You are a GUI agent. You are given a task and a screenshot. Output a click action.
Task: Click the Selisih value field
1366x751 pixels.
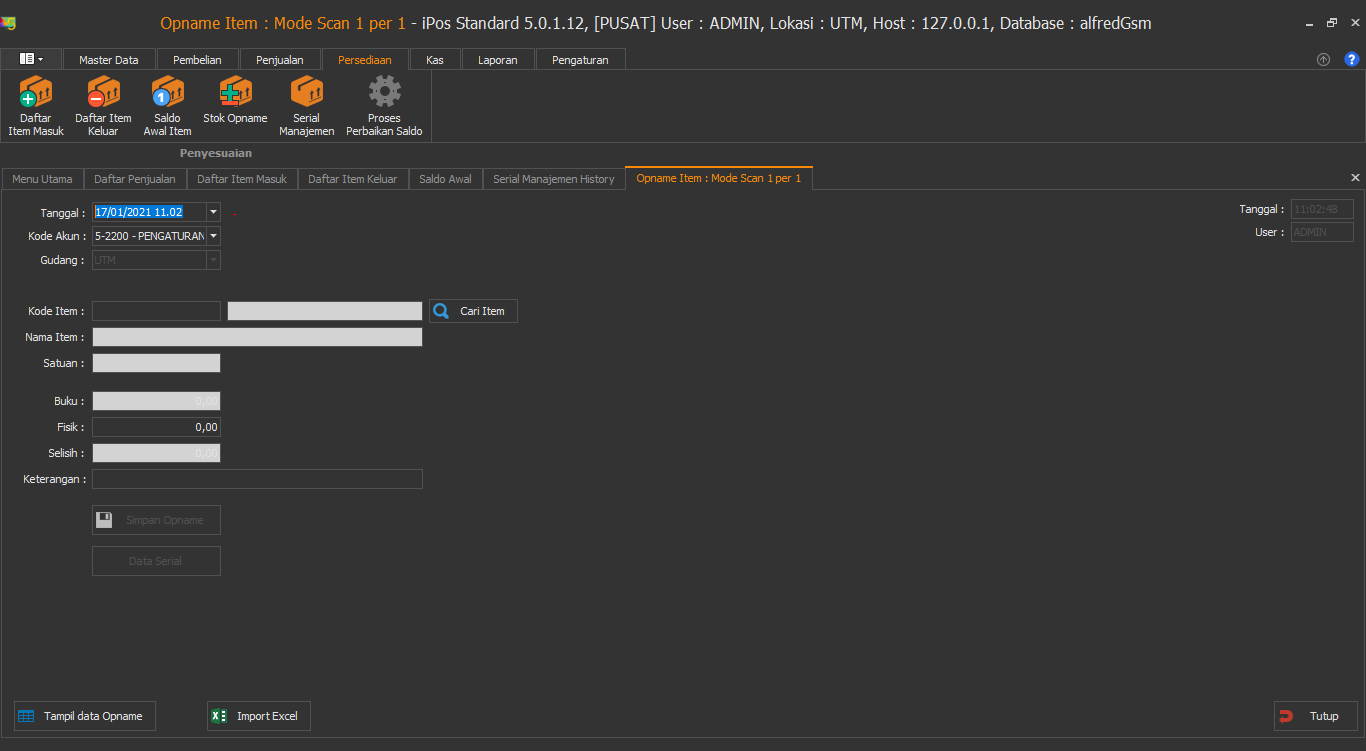coord(156,453)
